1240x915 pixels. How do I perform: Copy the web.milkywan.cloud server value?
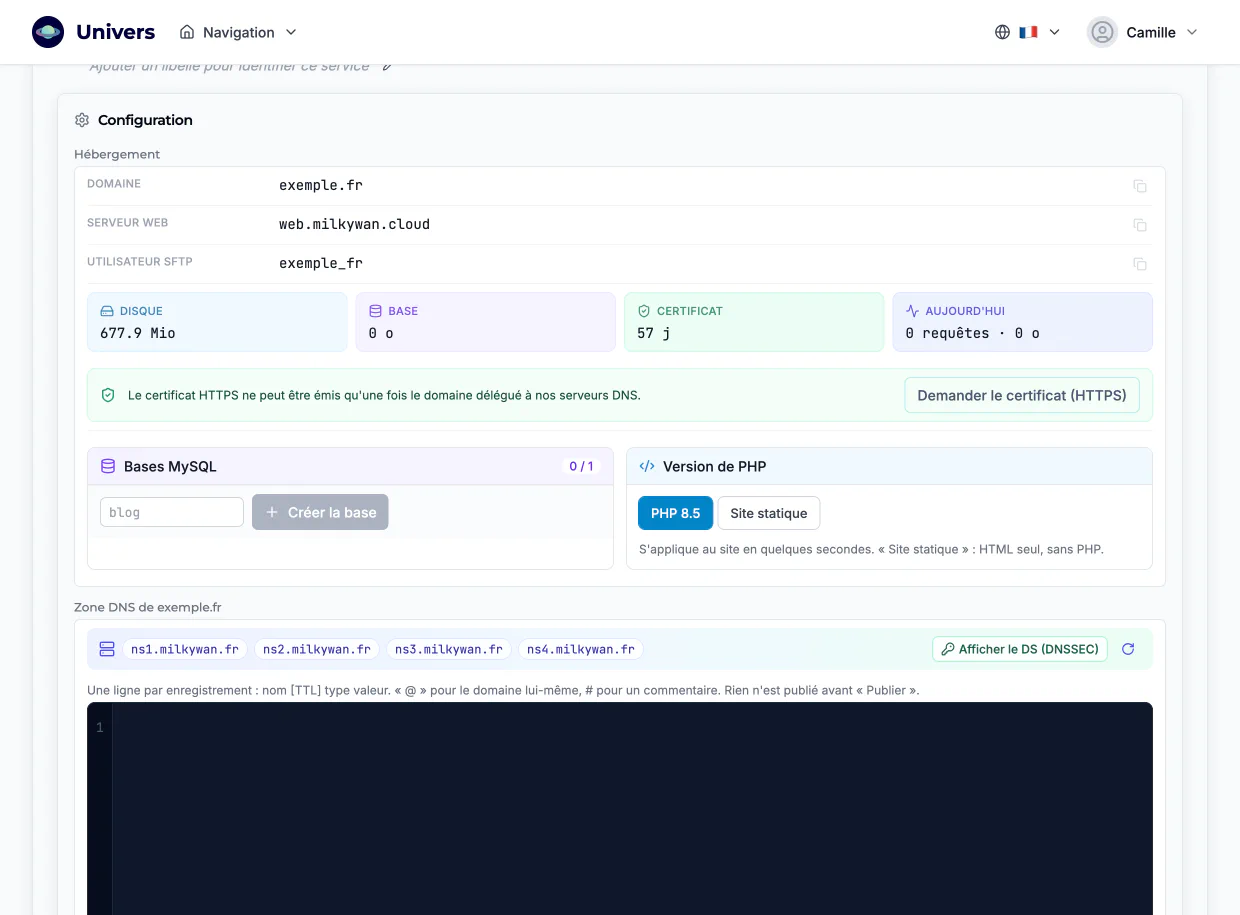[x=1140, y=225]
